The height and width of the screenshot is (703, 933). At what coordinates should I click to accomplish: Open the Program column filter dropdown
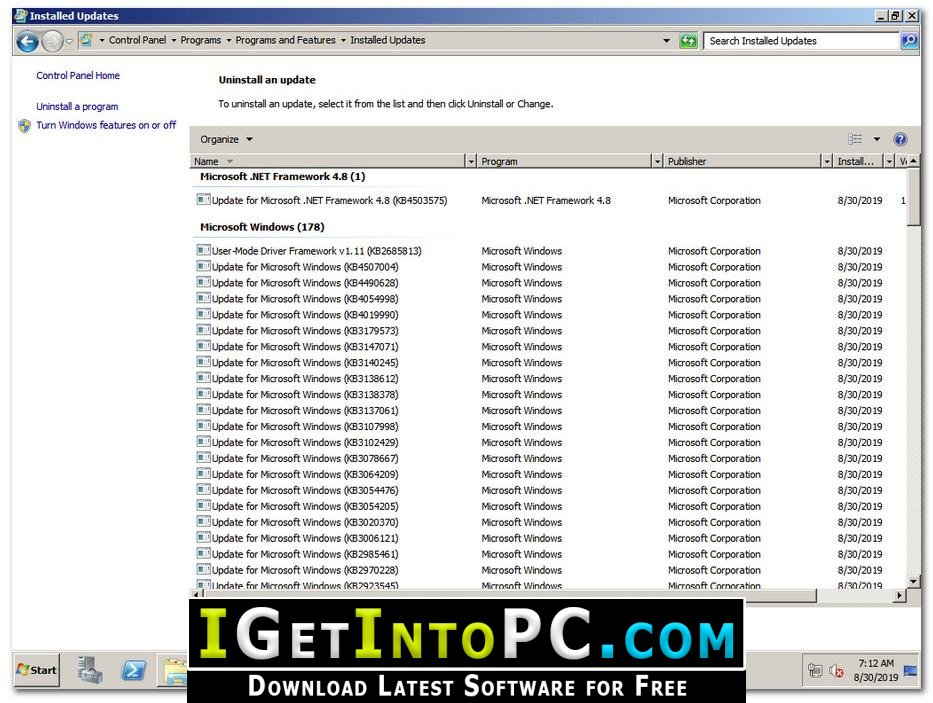[658, 161]
